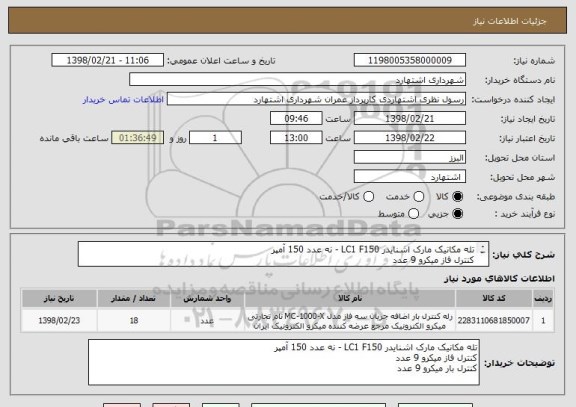The width and height of the screenshot is (576, 407).
Task: Click the countdown timer 01:36:49
Action: point(138,138)
